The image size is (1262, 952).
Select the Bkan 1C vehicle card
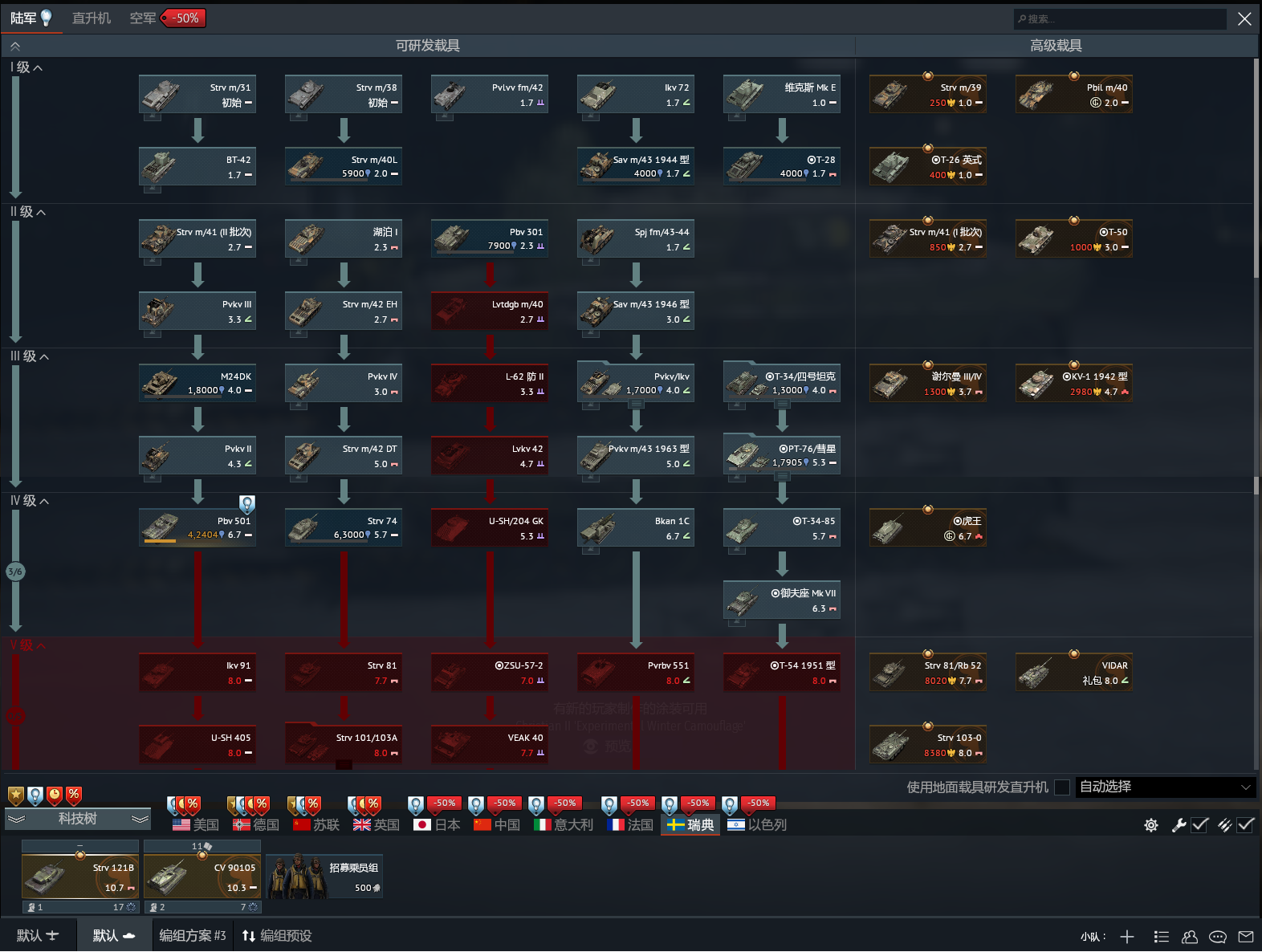click(636, 528)
